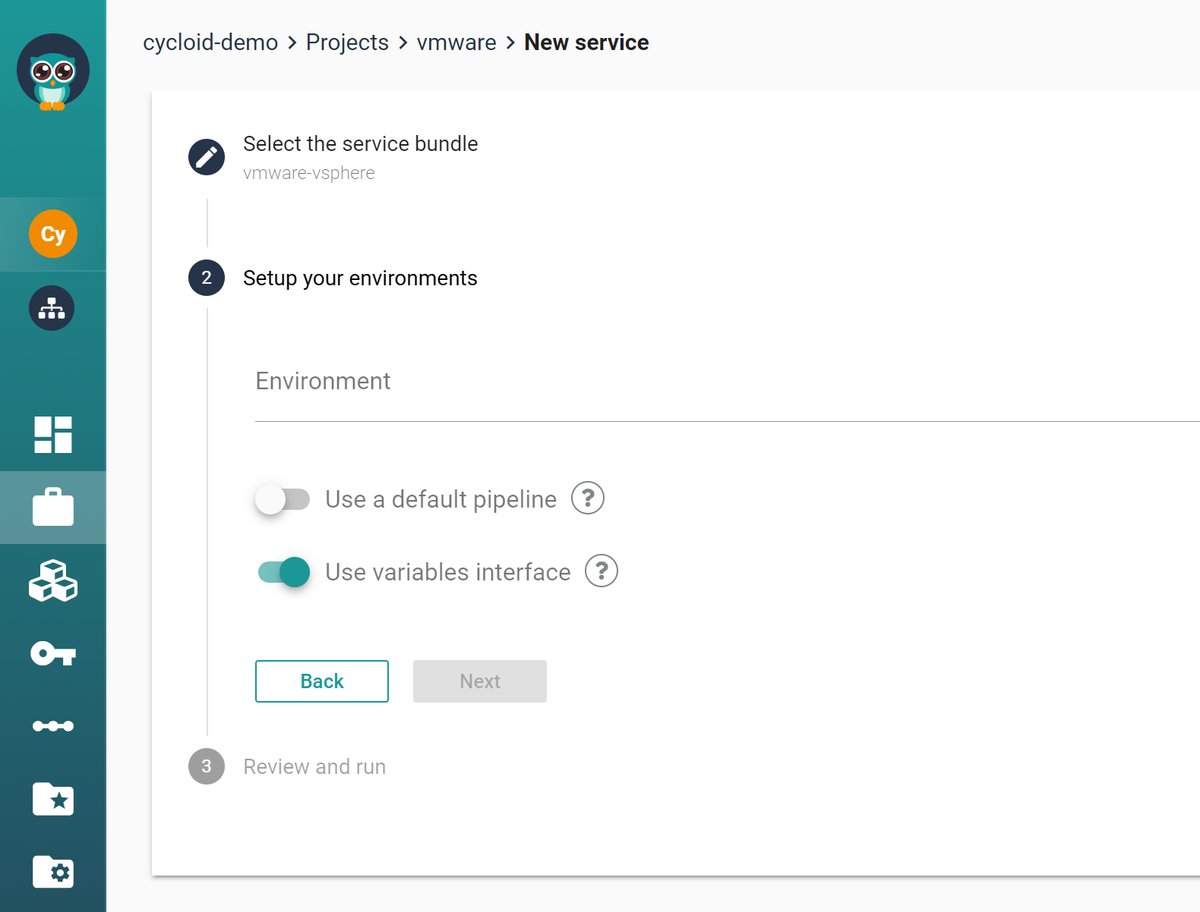Open the dashboard grid icon in sidebar
Image resolution: width=1200 pixels, height=912 pixels.
coord(53,434)
